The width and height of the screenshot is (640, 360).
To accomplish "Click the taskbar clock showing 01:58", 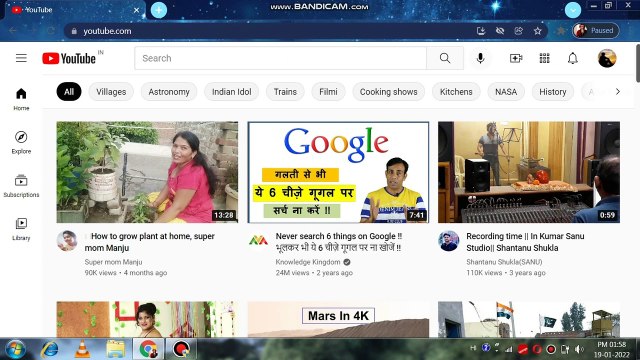I will [611, 349].
